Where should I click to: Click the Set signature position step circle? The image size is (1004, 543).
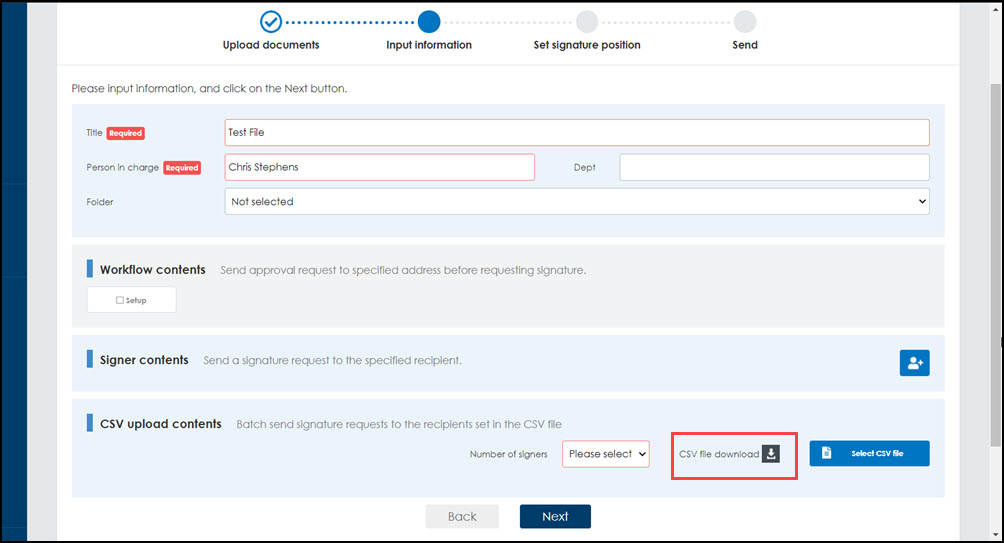point(587,22)
